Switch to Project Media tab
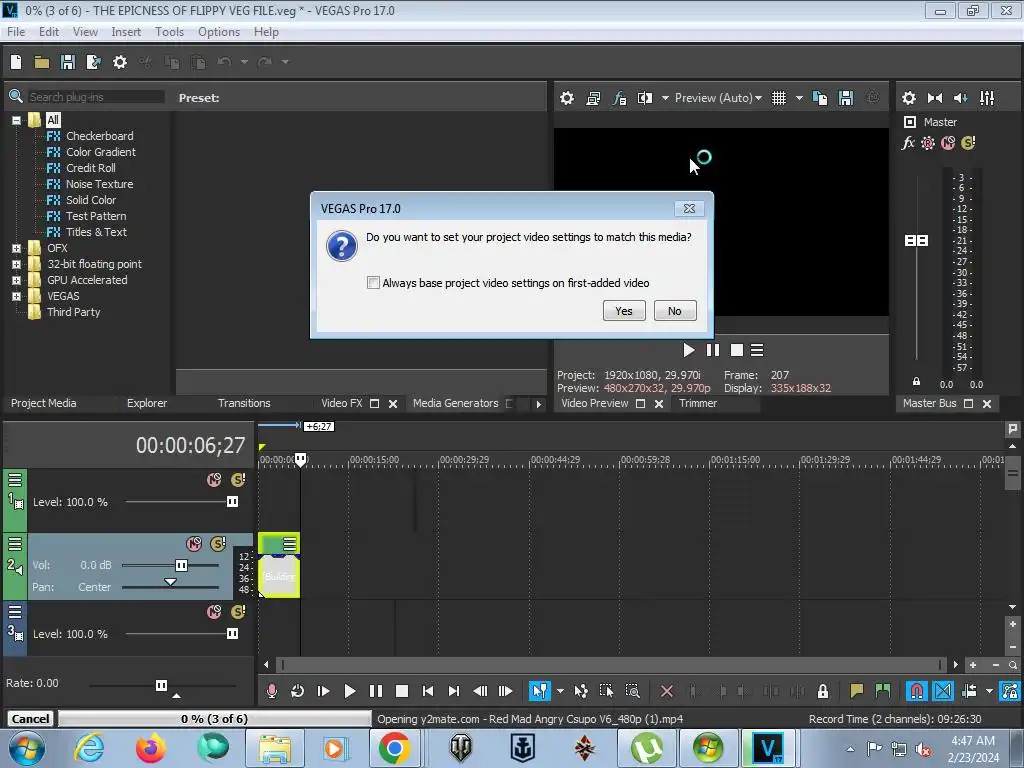Image resolution: width=1024 pixels, height=768 pixels. [43, 404]
